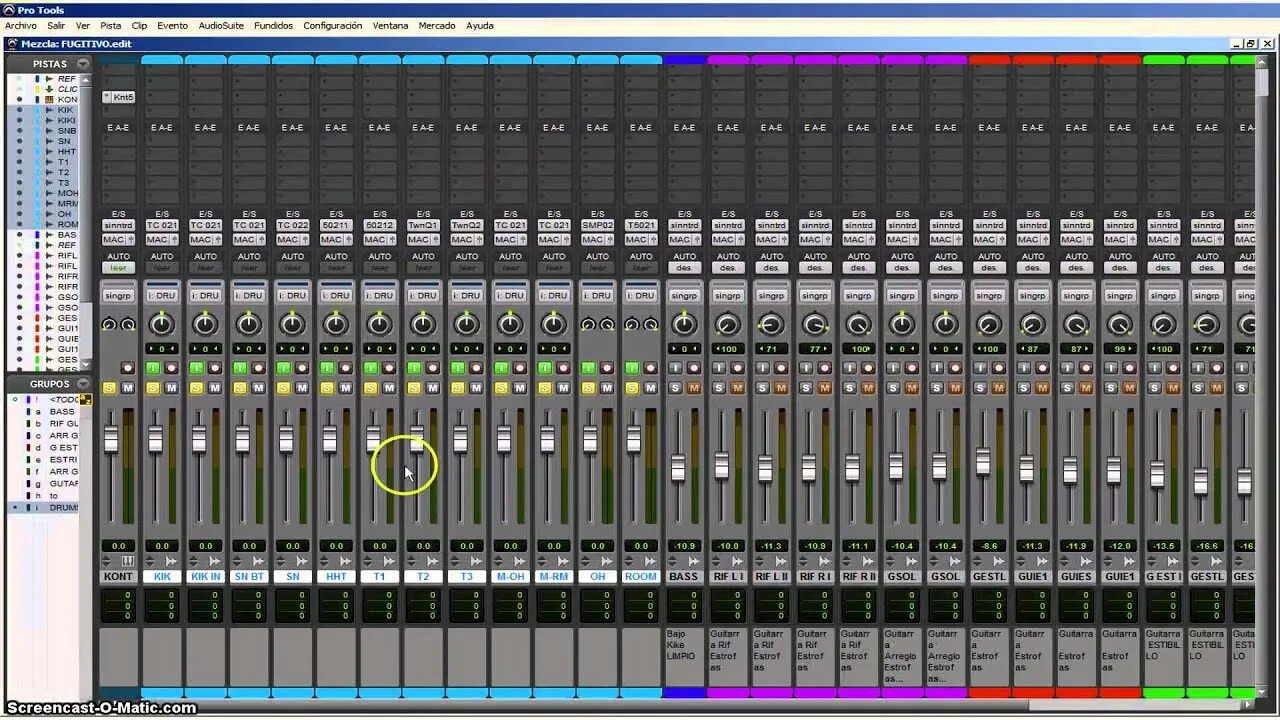Viewport: 1280px width, 720px height.
Task: Record-arm the KONT track
Action: (x=127, y=368)
